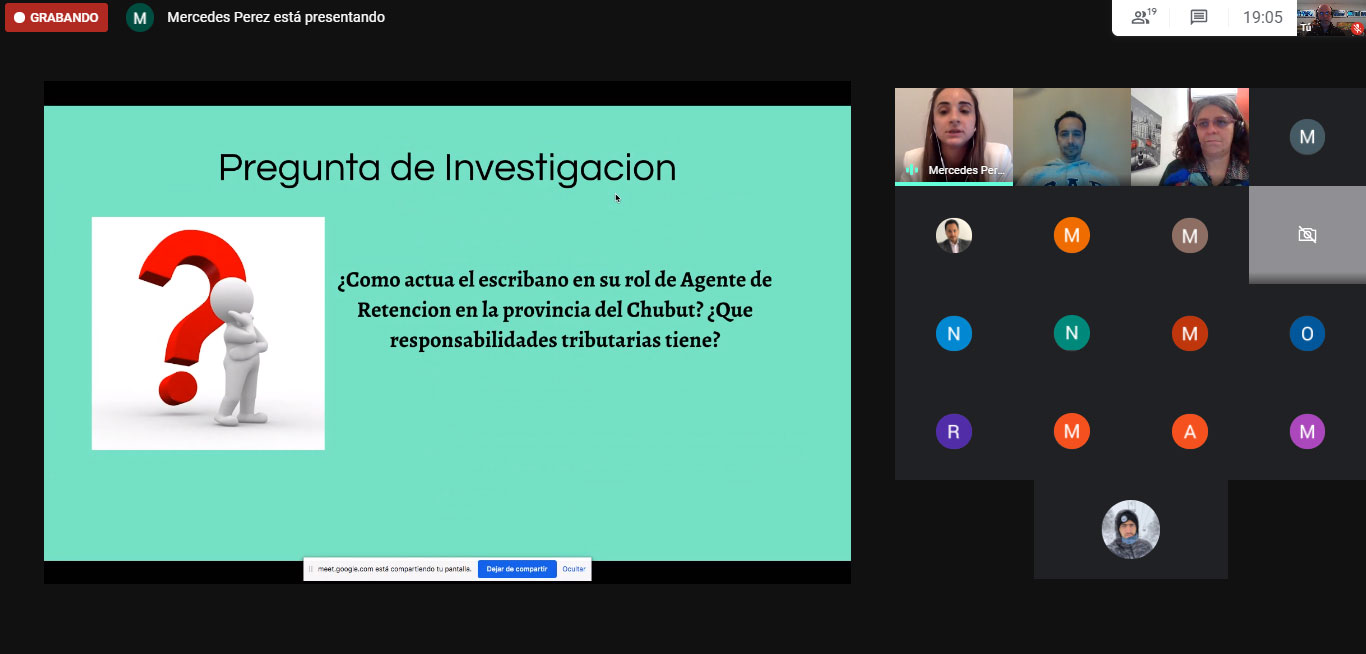
Task: Click the camera-off icon tile
Action: coord(1306,235)
